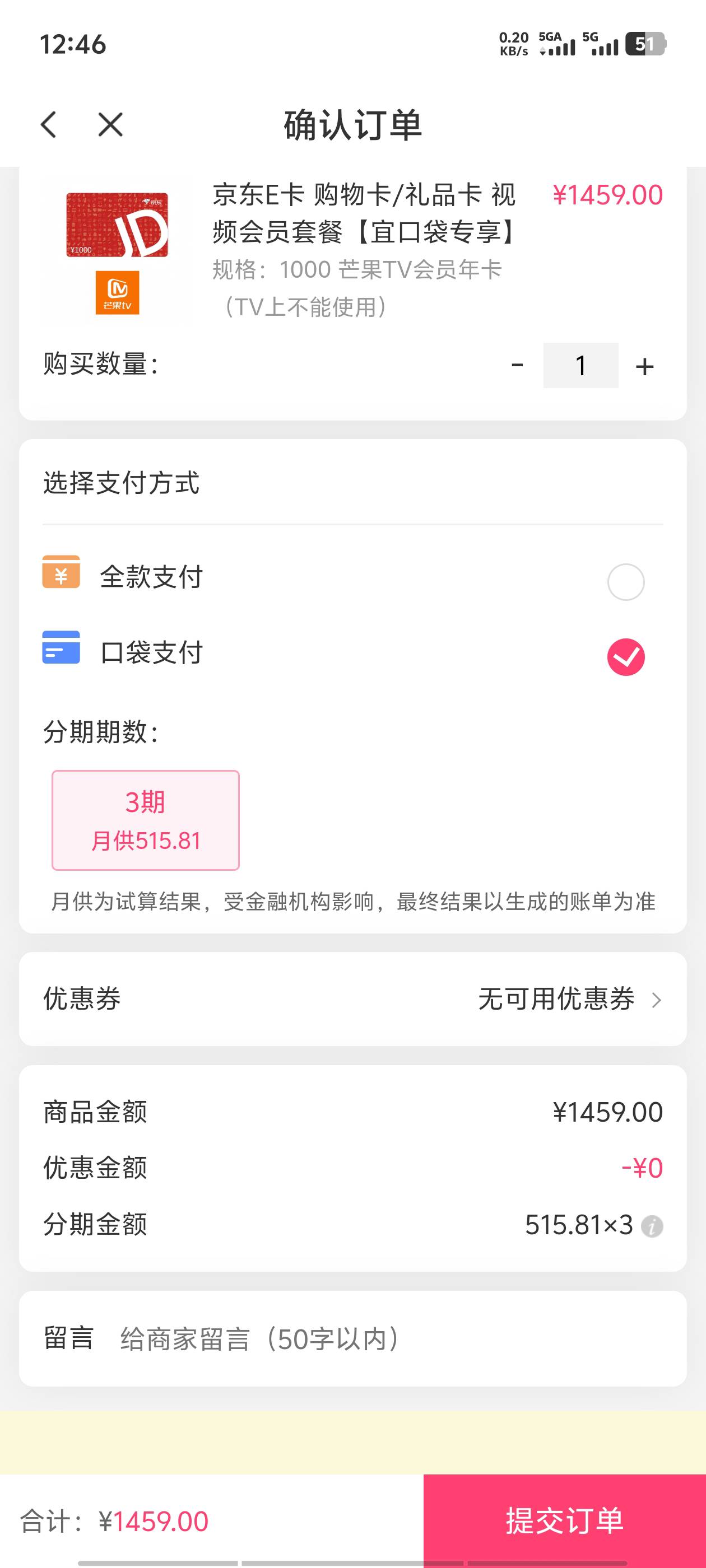The height and width of the screenshot is (1568, 706).
Task: Select 口袋支付 radio button
Action: click(x=625, y=657)
